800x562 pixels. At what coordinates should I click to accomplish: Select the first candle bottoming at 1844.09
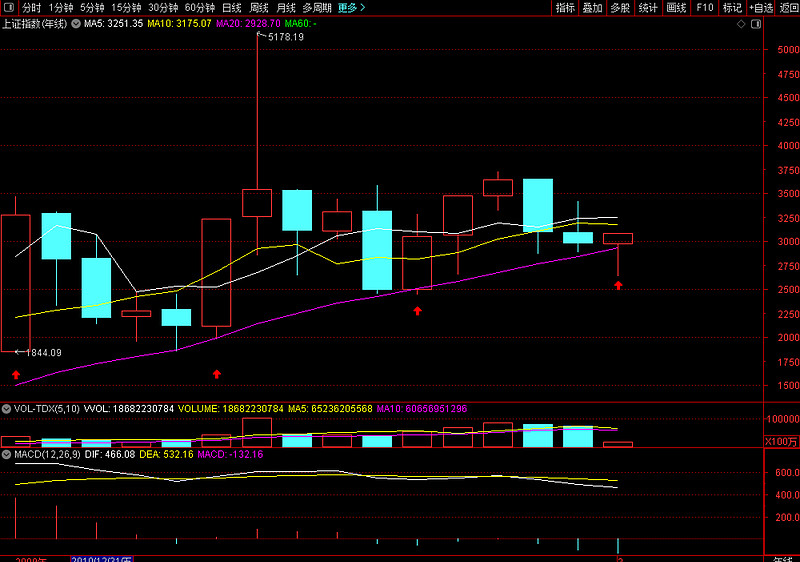pyautogui.click(x=15, y=283)
